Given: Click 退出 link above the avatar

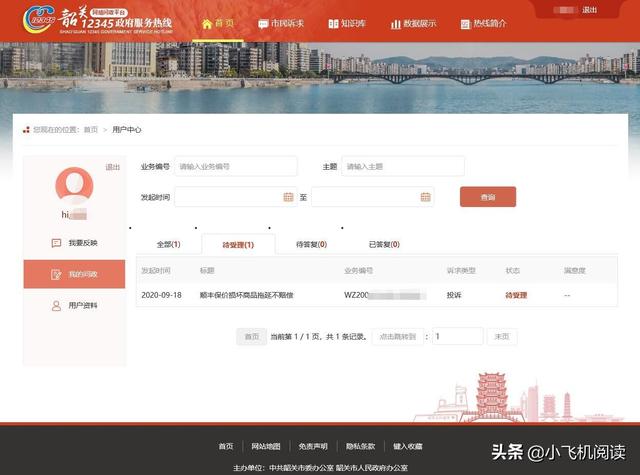Looking at the screenshot, I should [112, 167].
